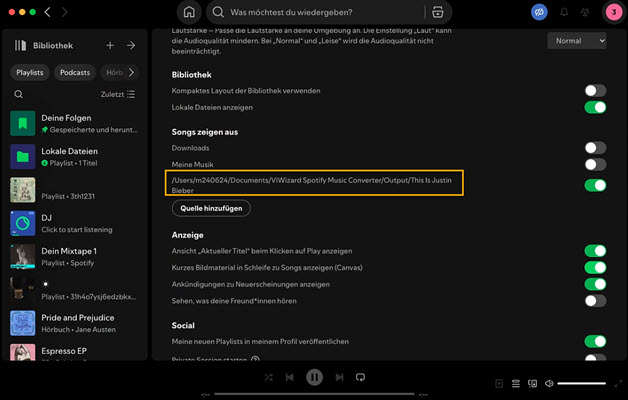Skip to next track
628x400 pixels.
(339, 377)
